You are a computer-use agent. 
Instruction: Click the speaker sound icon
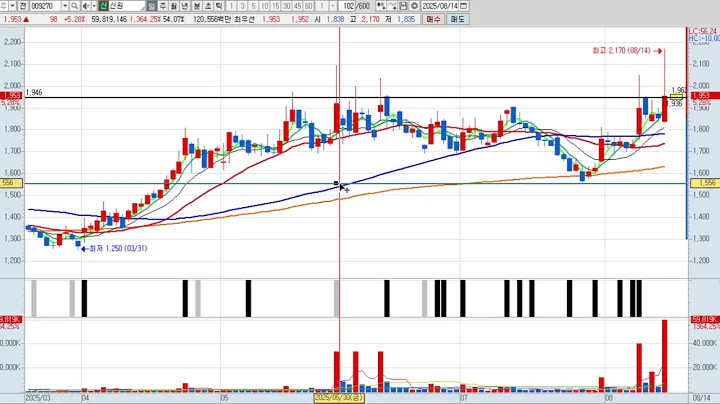tap(86, 6)
